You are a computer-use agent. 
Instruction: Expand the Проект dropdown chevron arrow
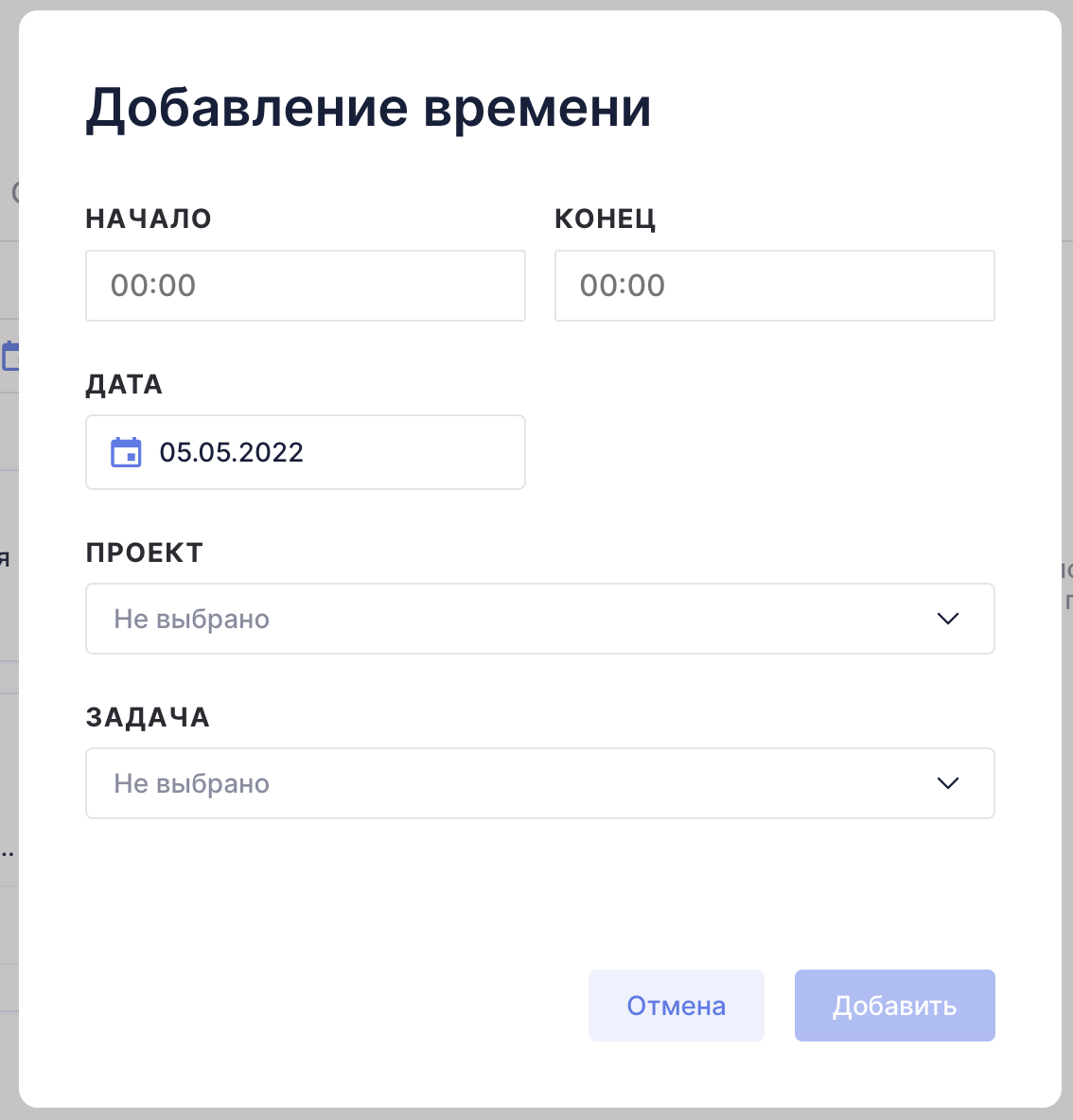947,619
